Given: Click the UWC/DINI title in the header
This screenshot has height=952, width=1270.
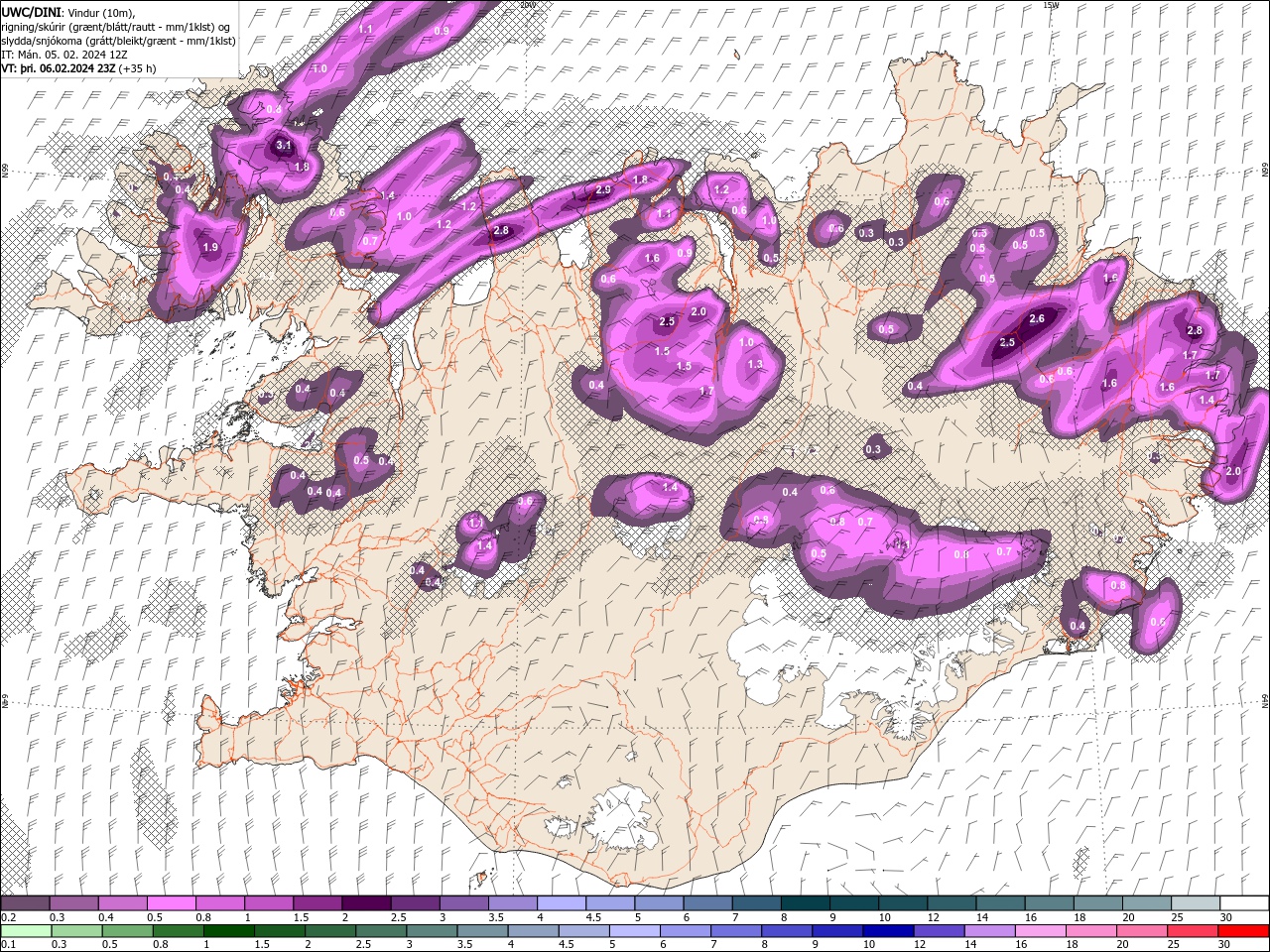Looking at the screenshot, I should [32, 11].
